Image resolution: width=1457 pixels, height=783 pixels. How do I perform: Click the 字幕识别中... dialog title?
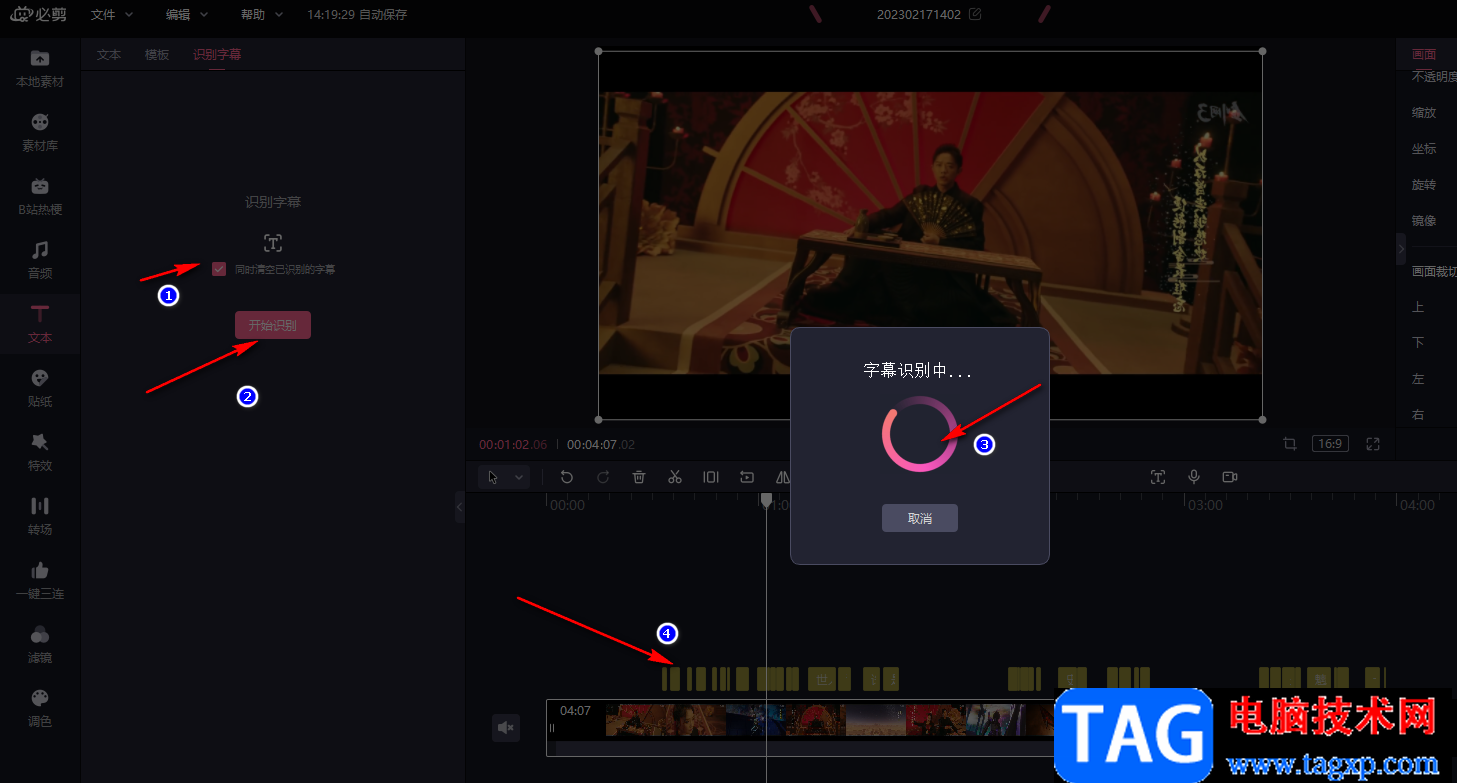pyautogui.click(x=918, y=370)
